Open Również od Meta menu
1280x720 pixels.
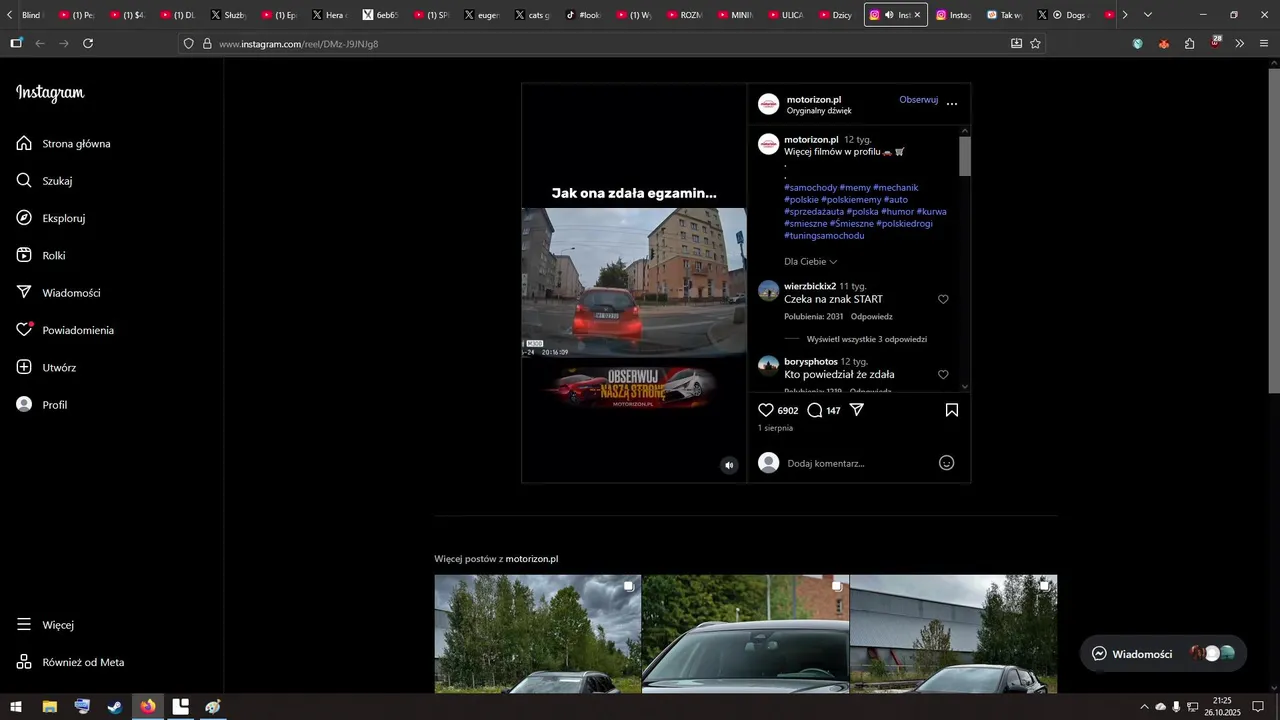(x=71, y=662)
